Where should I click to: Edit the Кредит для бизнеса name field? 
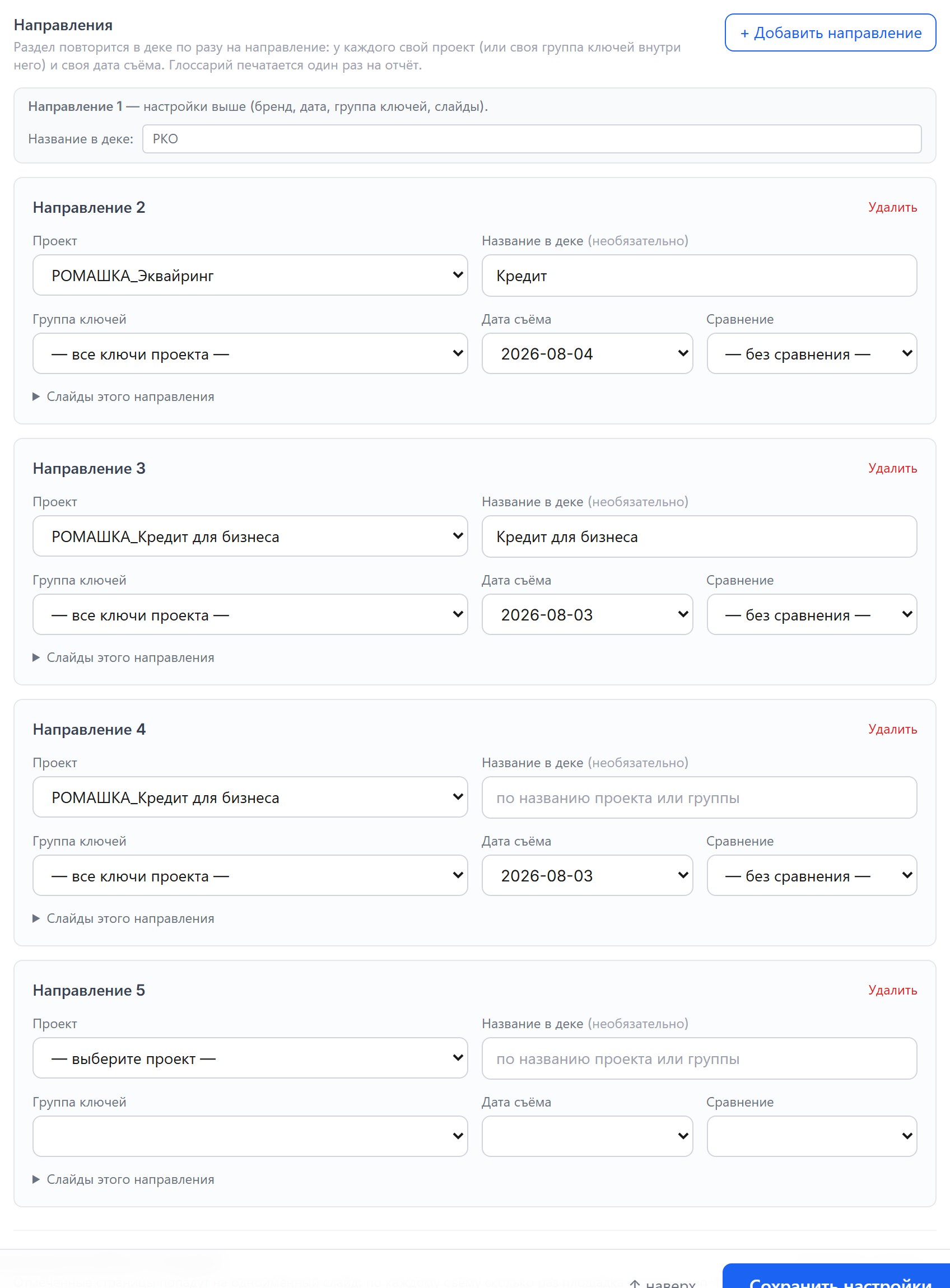tap(698, 536)
